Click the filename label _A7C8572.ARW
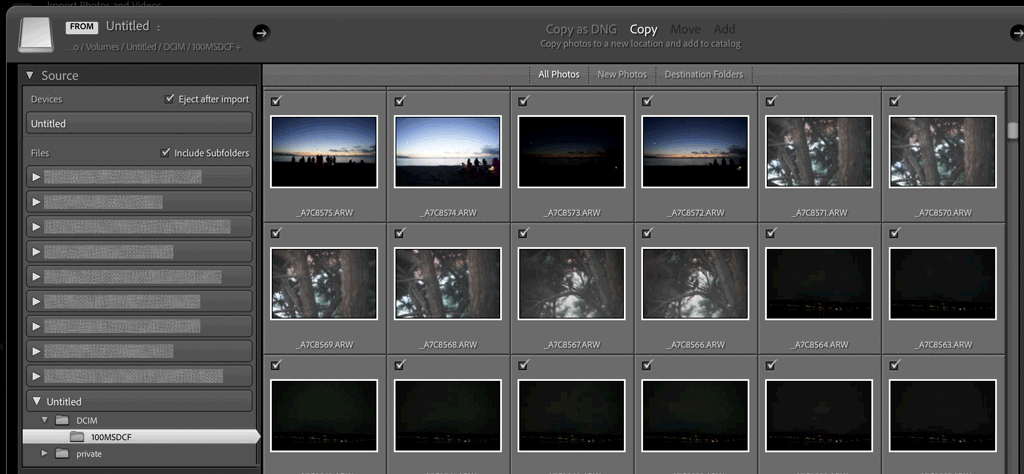The image size is (1024, 474). tap(696, 213)
